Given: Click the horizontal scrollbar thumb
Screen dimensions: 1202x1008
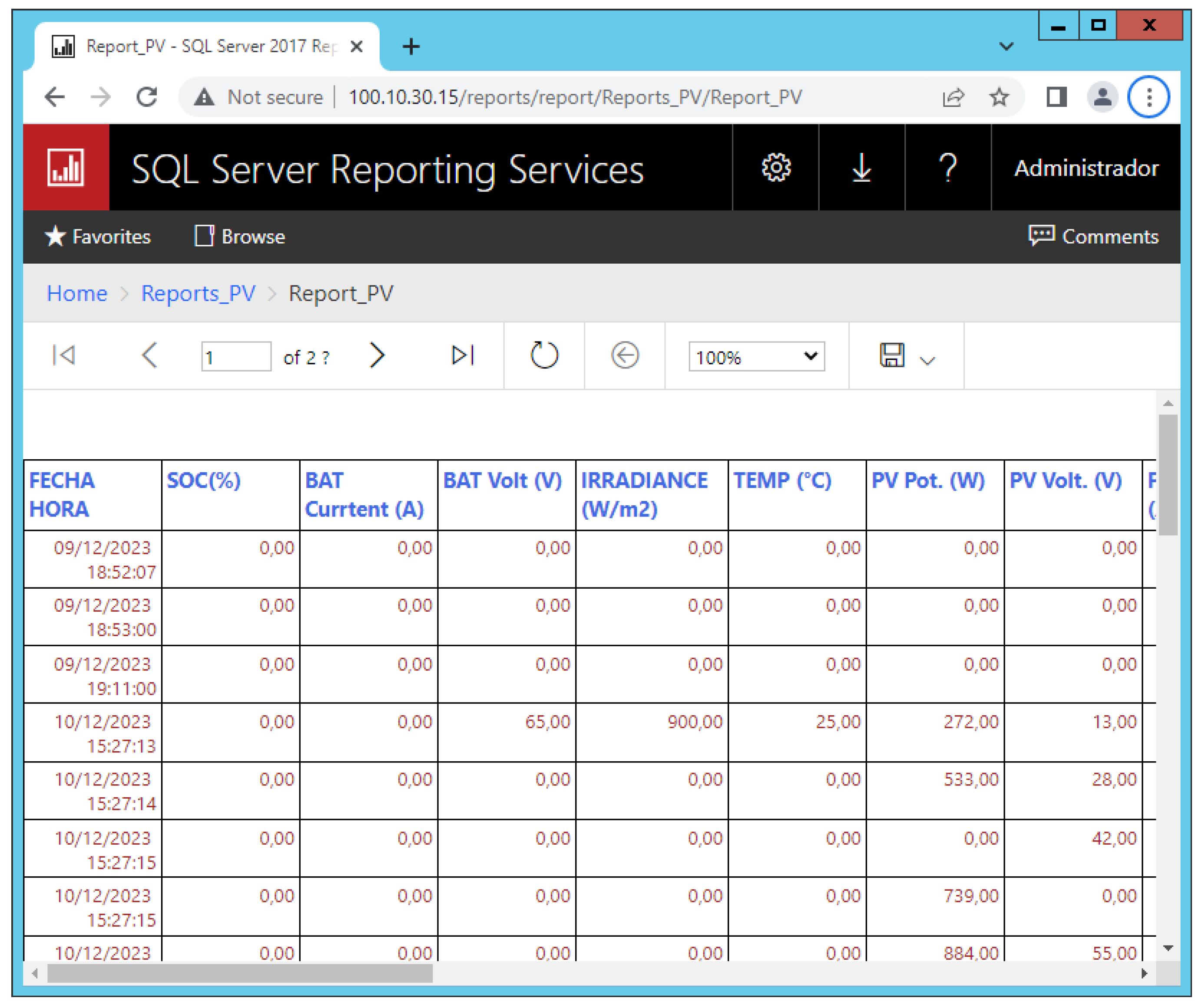Looking at the screenshot, I should point(240,973).
